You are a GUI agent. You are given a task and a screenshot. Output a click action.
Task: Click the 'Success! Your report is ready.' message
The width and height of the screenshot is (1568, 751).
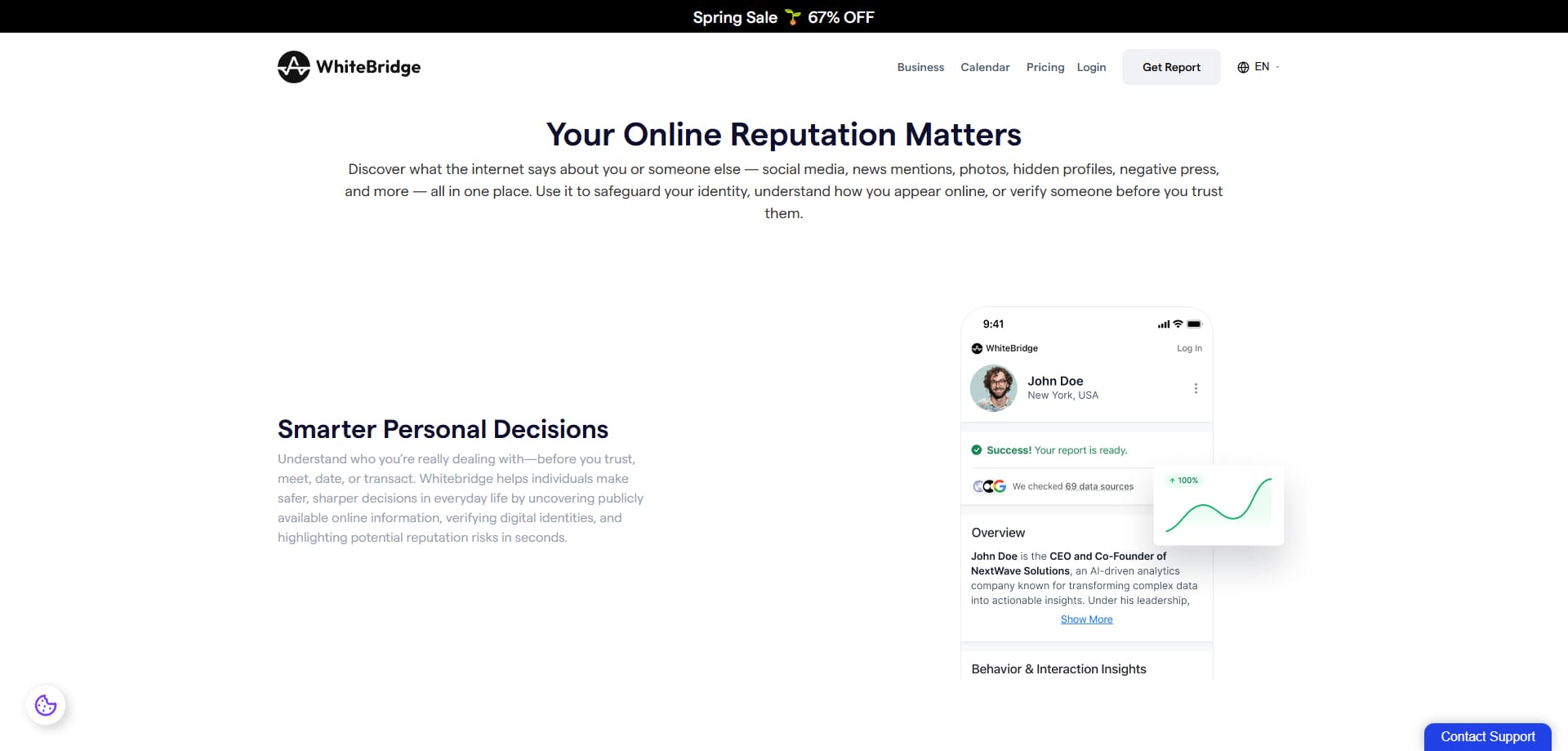(x=1057, y=450)
